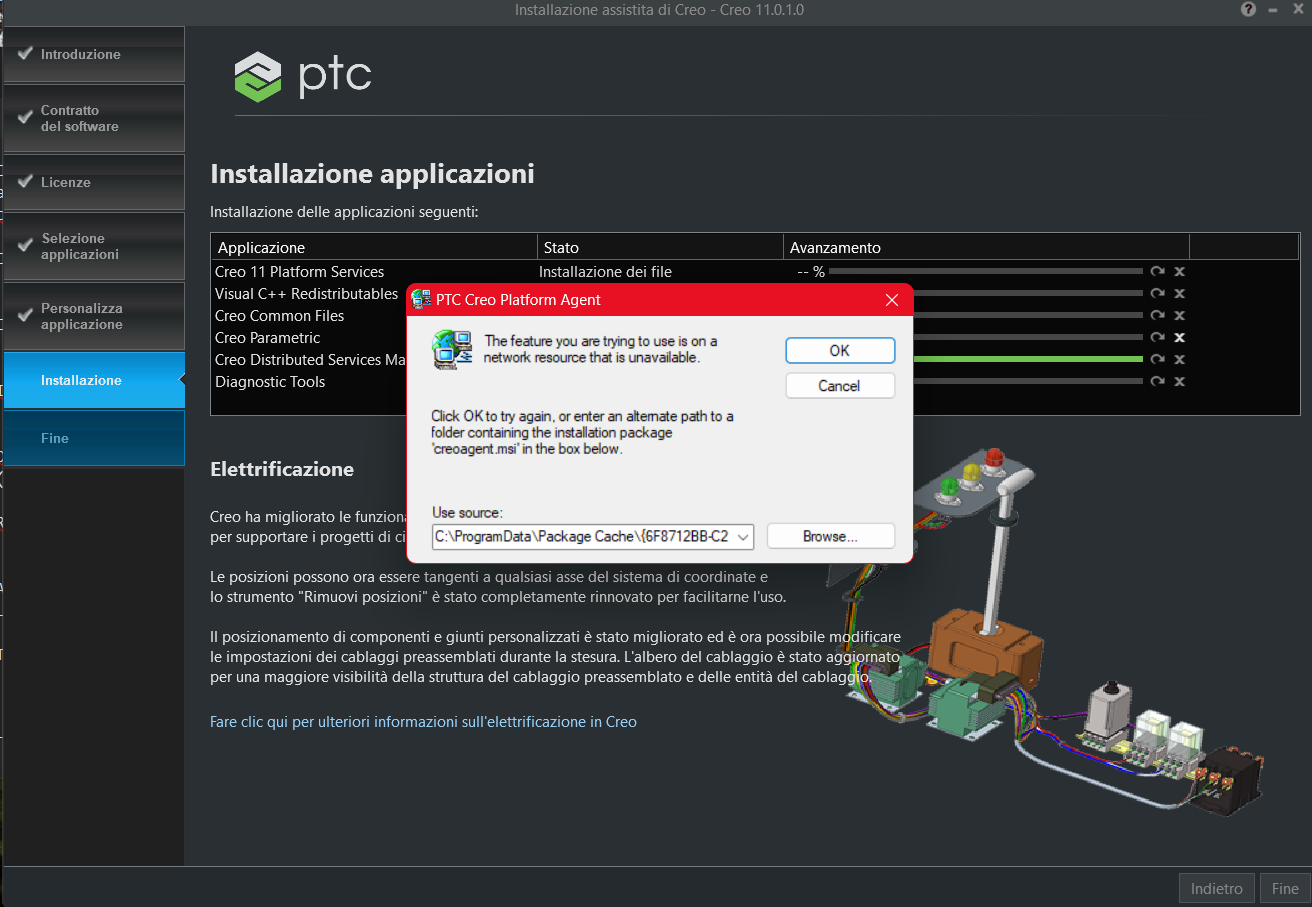Click the retry icon for Creo Common Files
Screen dimensions: 1312x907
tap(1158, 315)
